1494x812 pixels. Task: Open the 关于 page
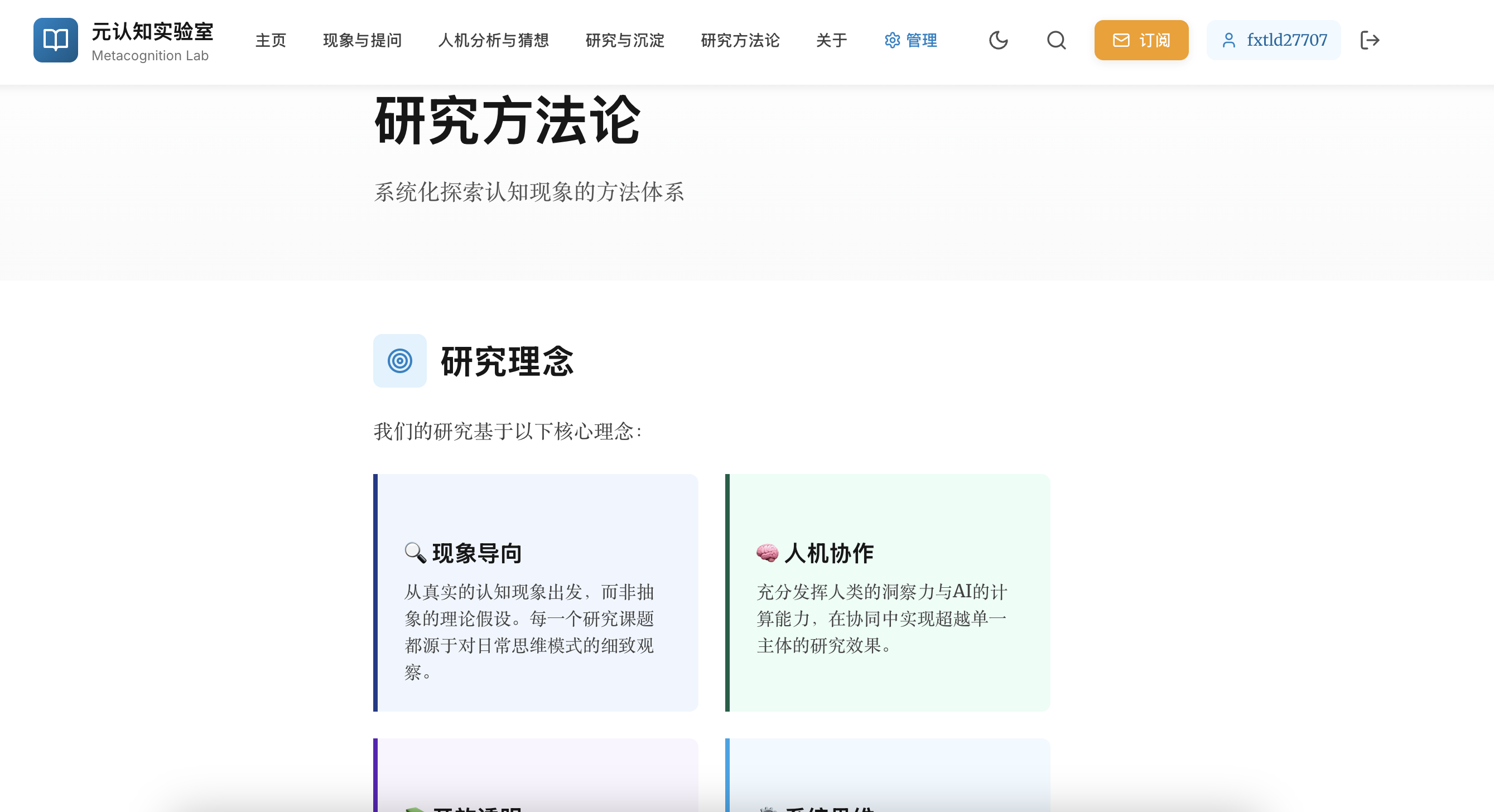831,40
